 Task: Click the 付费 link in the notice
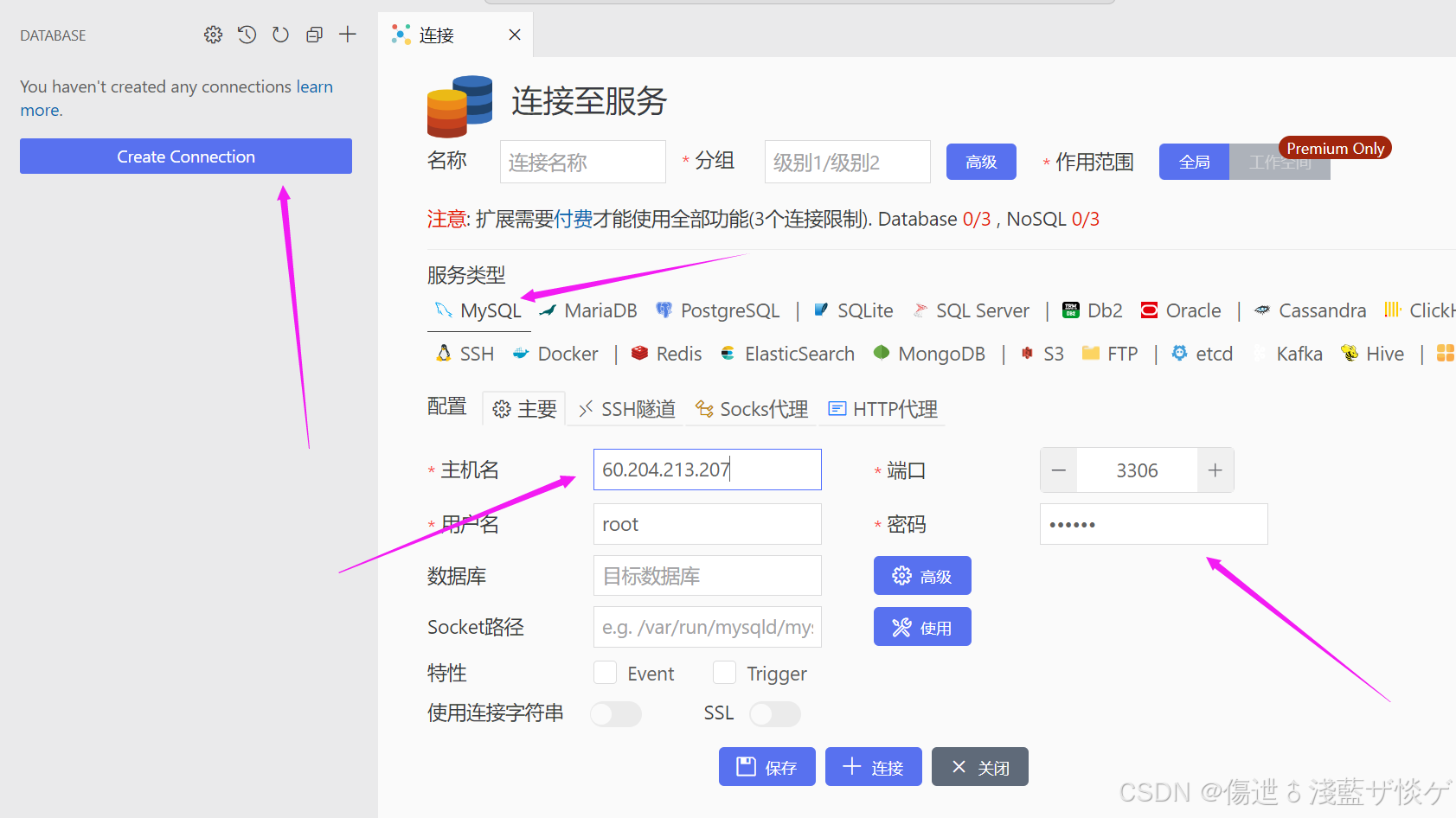[573, 219]
